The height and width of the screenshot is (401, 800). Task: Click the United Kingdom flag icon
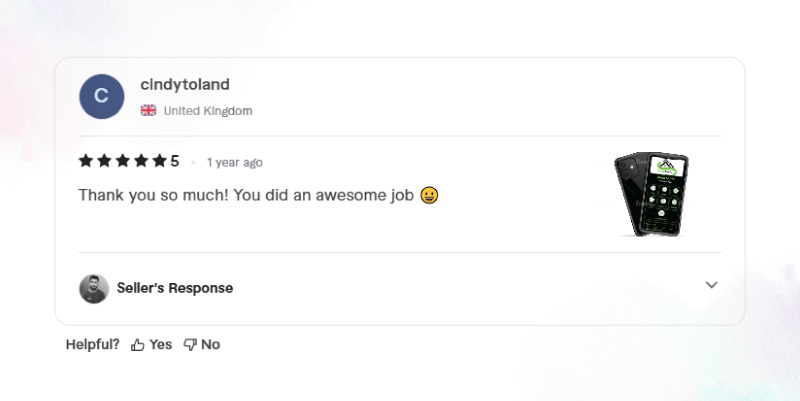[x=148, y=110]
